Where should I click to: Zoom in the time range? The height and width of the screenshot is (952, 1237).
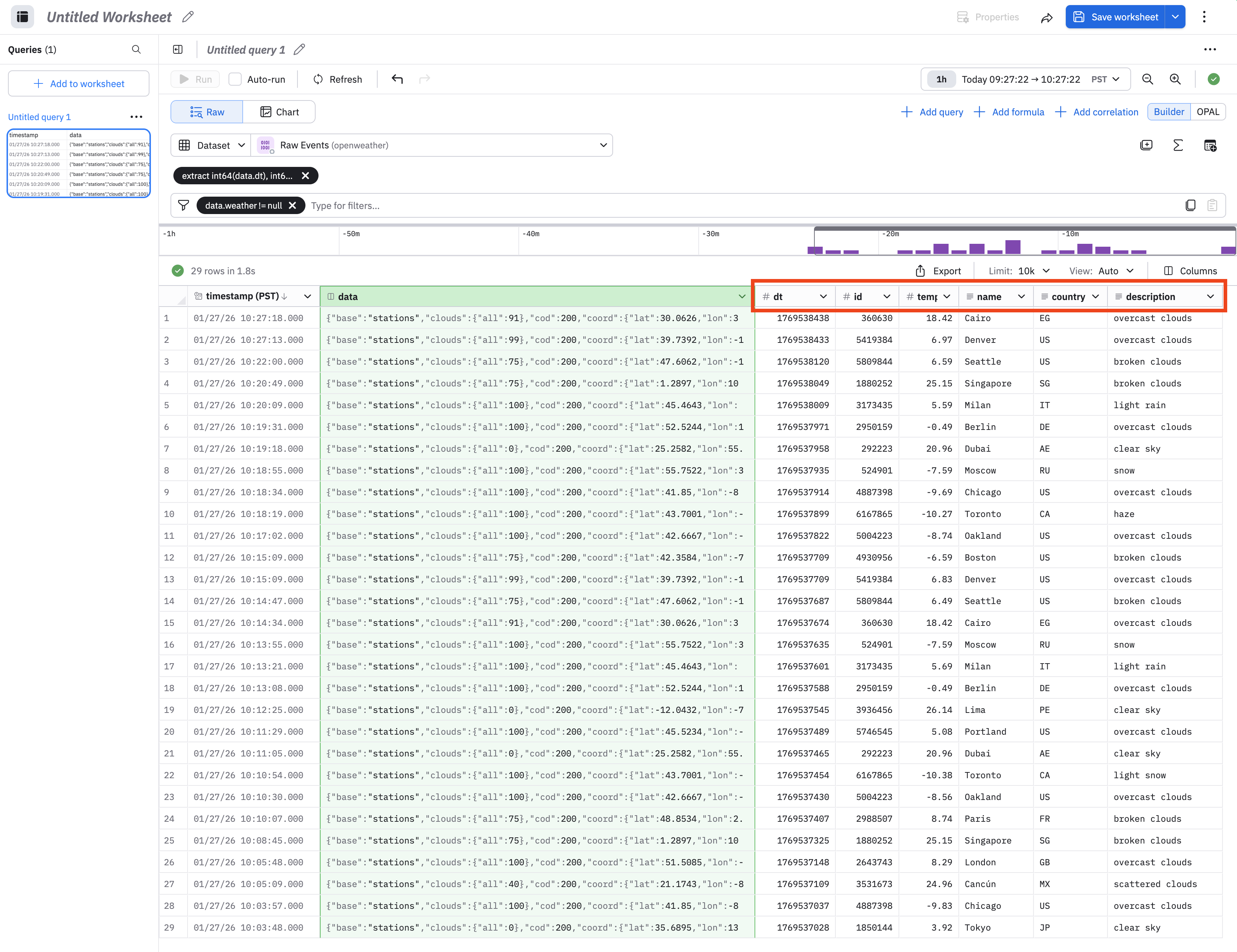pyautogui.click(x=1175, y=79)
